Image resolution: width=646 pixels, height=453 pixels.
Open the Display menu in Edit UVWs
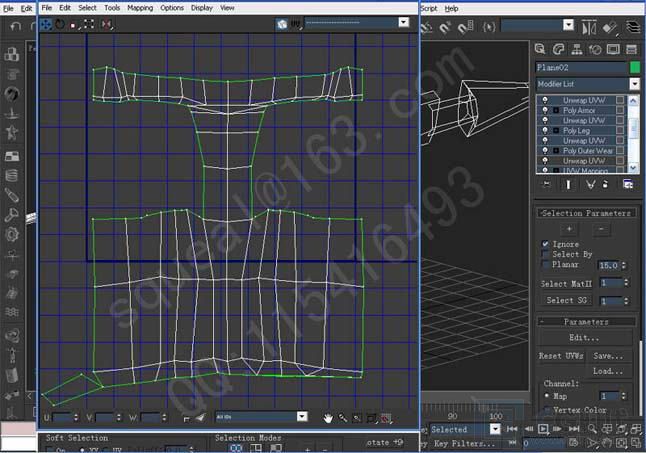(201, 8)
